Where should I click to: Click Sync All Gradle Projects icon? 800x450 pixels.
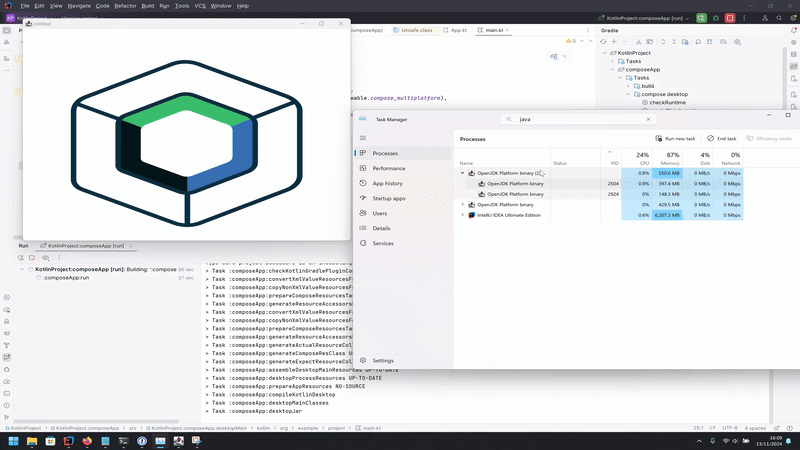[x=604, y=42]
